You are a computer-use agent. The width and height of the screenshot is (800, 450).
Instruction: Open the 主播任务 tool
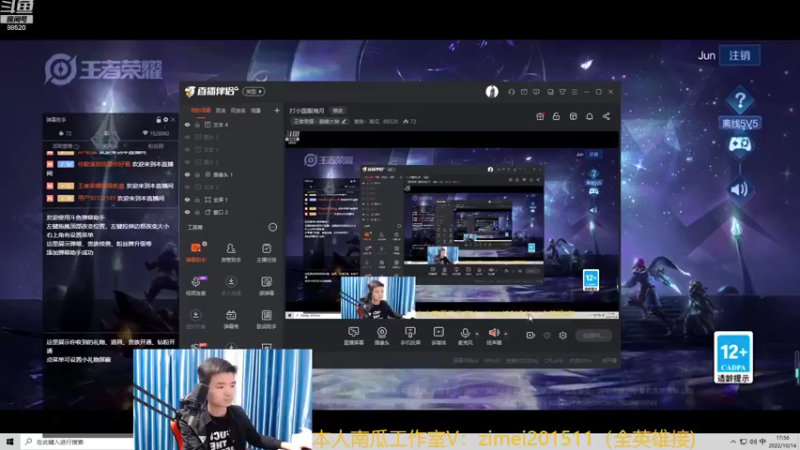(x=266, y=253)
